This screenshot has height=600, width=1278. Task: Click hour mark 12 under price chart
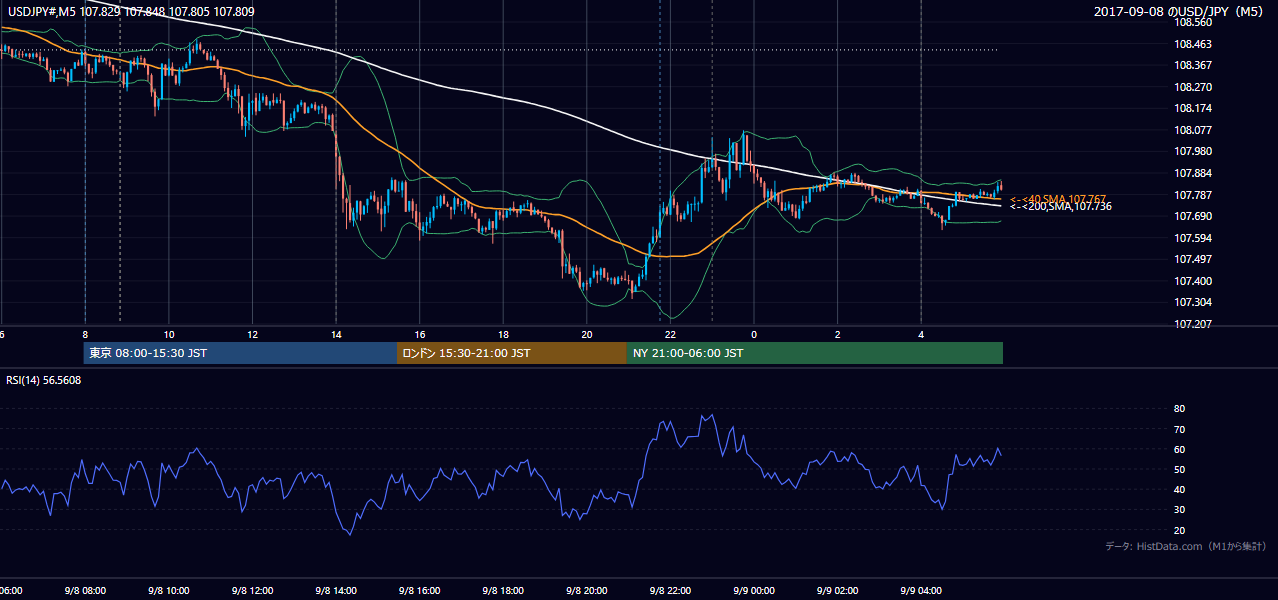point(253,335)
